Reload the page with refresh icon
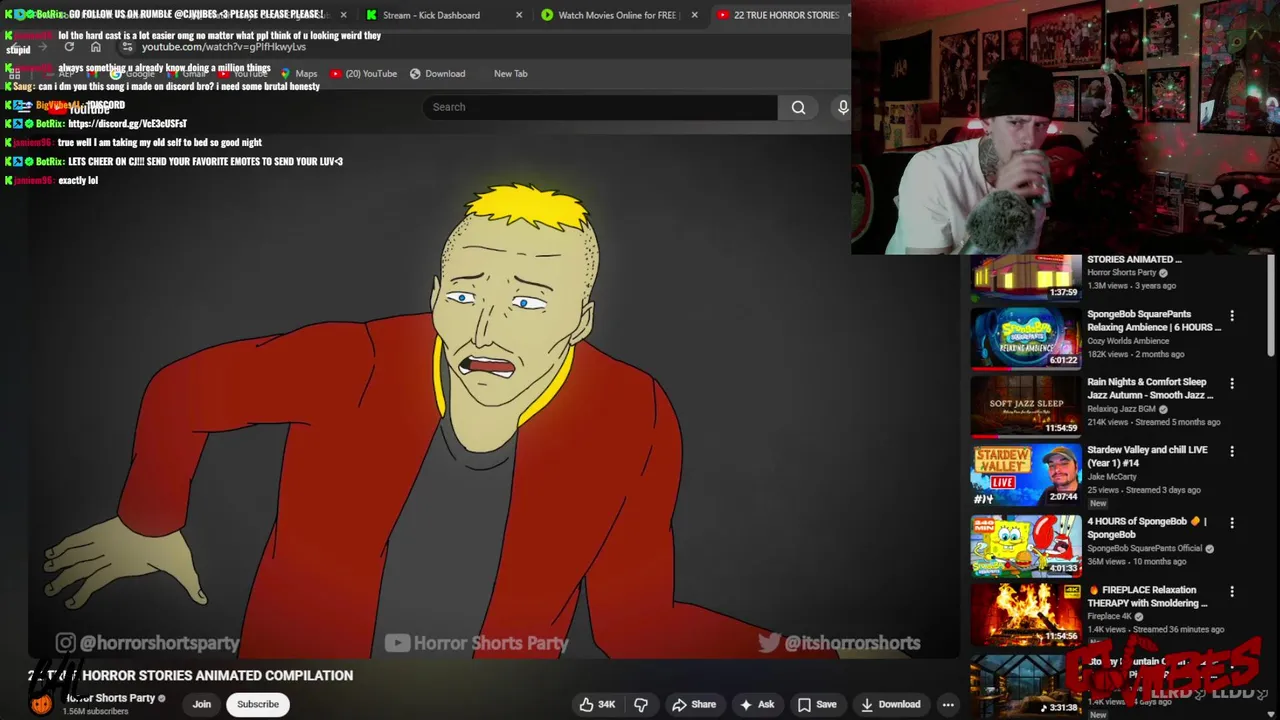 click(x=69, y=47)
